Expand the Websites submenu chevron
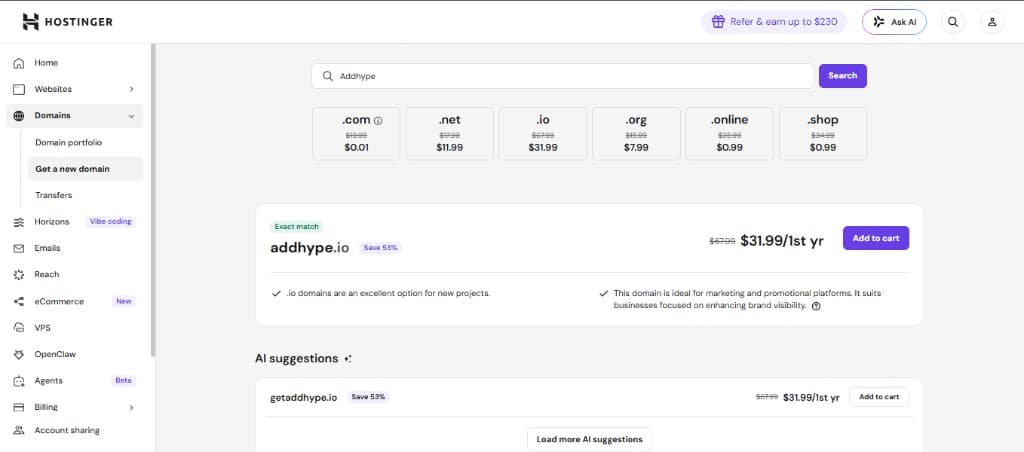Image resolution: width=1024 pixels, height=452 pixels. coord(131,89)
